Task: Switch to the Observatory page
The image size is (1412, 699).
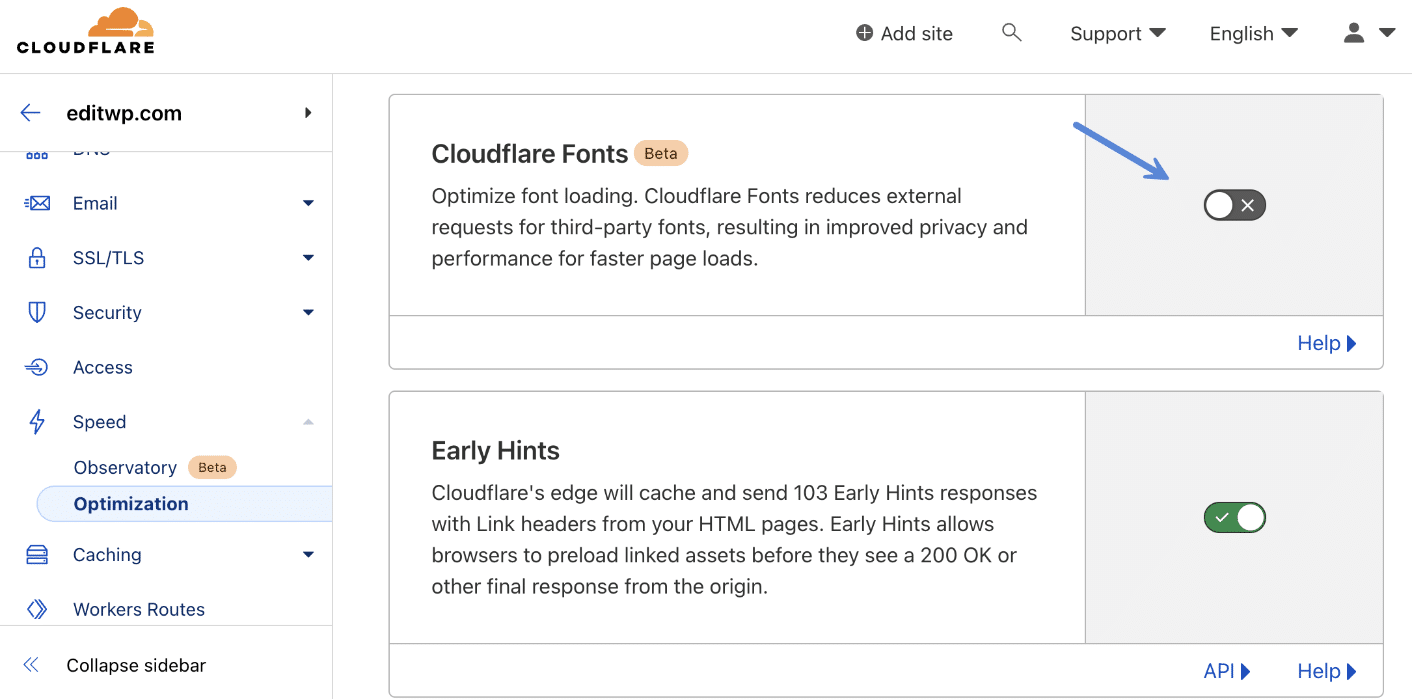Action: (125, 467)
